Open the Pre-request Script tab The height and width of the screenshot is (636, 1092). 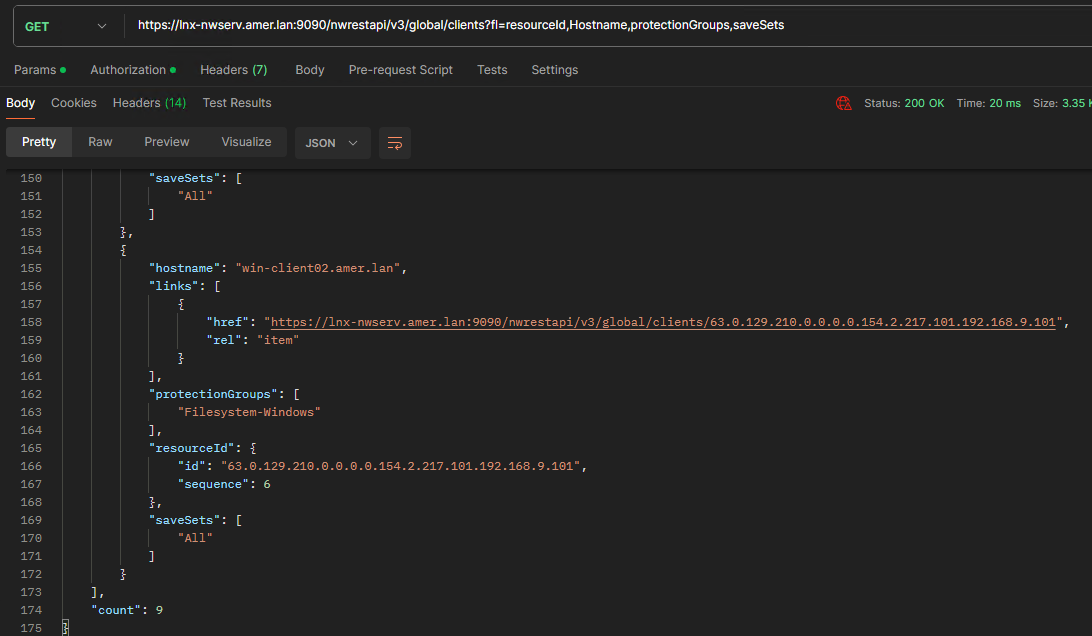[400, 70]
